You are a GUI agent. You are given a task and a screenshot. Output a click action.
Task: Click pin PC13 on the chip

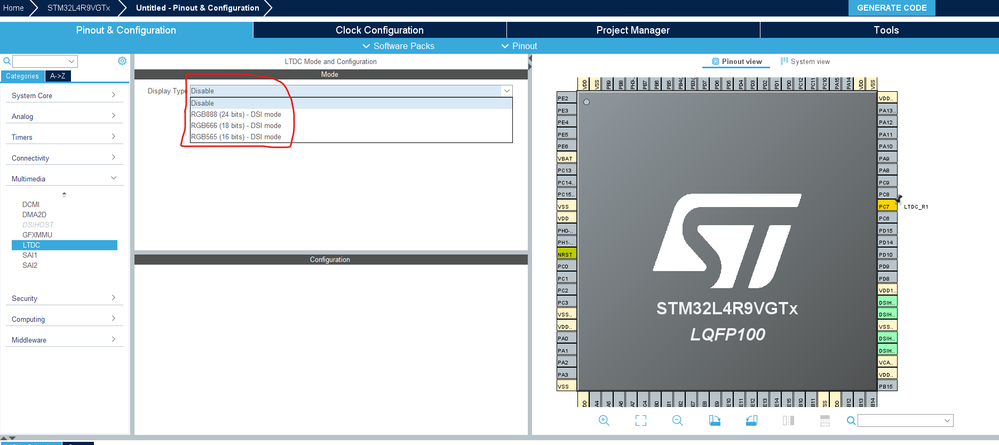566,170
